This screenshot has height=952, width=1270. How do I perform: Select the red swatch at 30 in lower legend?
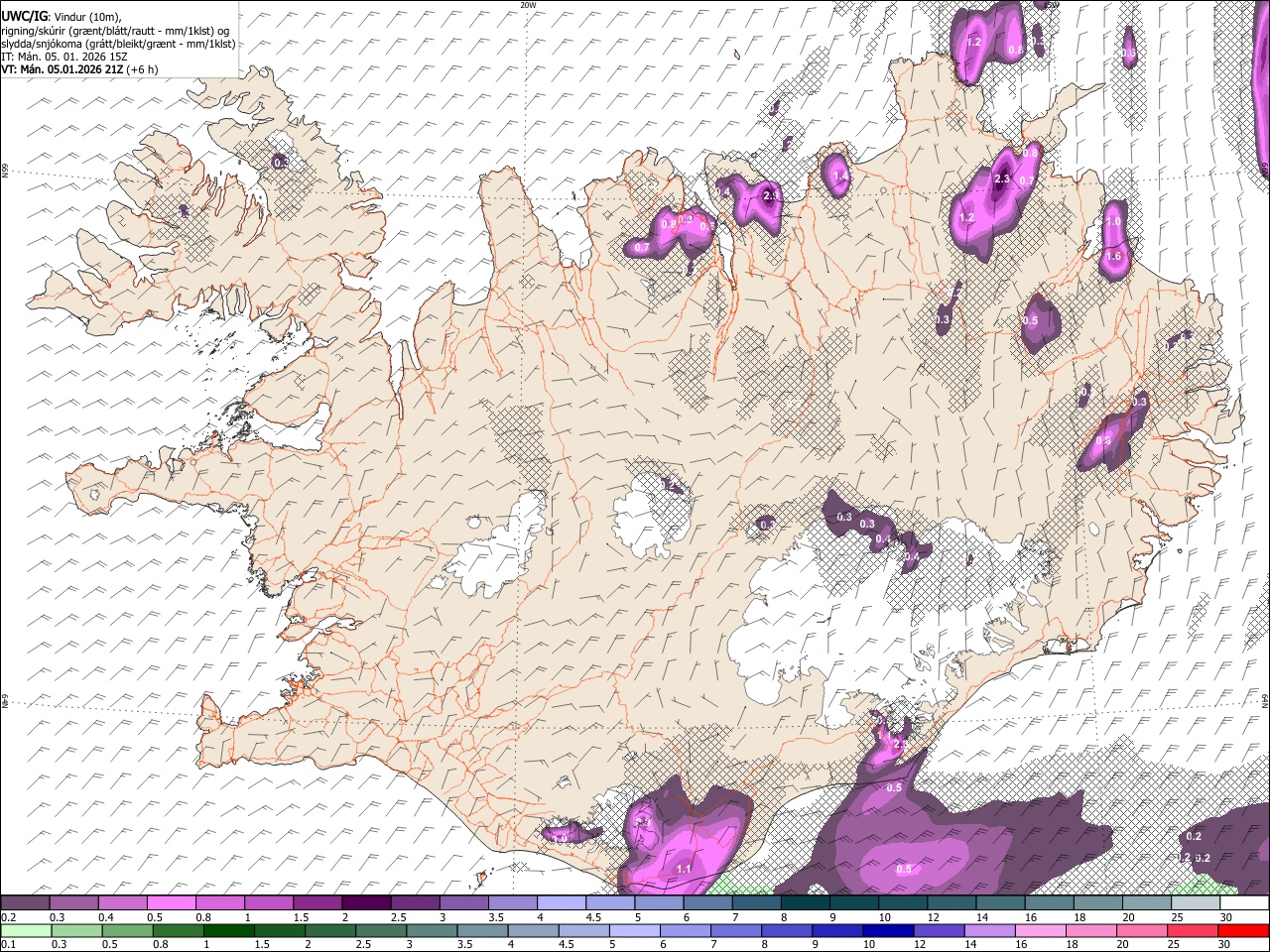click(1243, 931)
